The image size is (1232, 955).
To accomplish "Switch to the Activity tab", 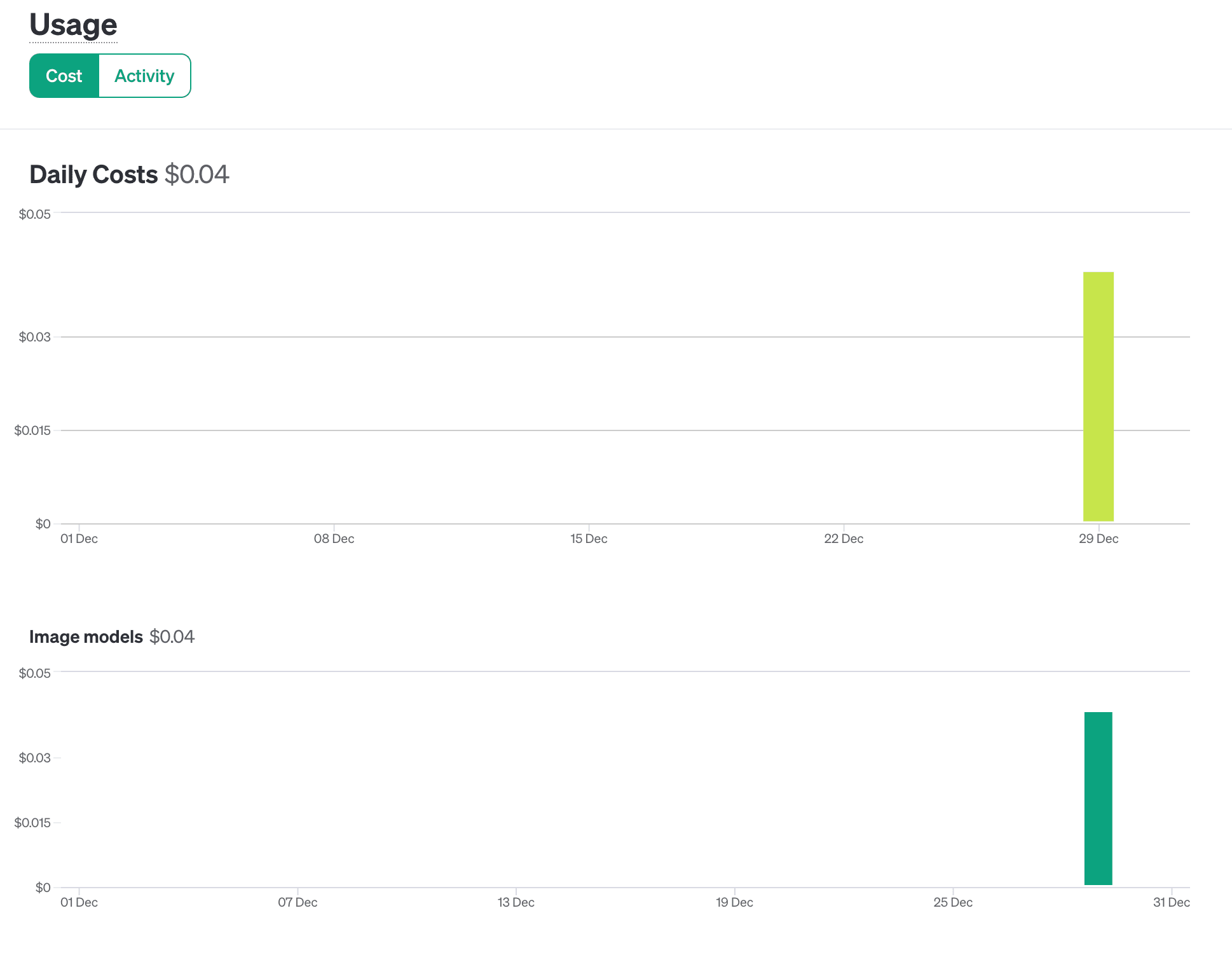I will [x=144, y=76].
